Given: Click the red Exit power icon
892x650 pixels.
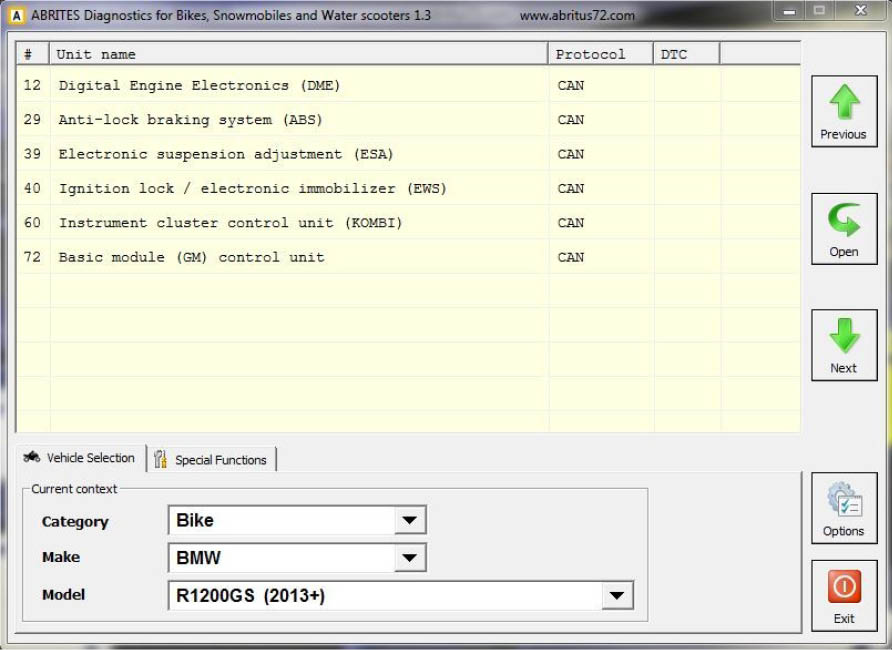Looking at the screenshot, I should 843,586.
